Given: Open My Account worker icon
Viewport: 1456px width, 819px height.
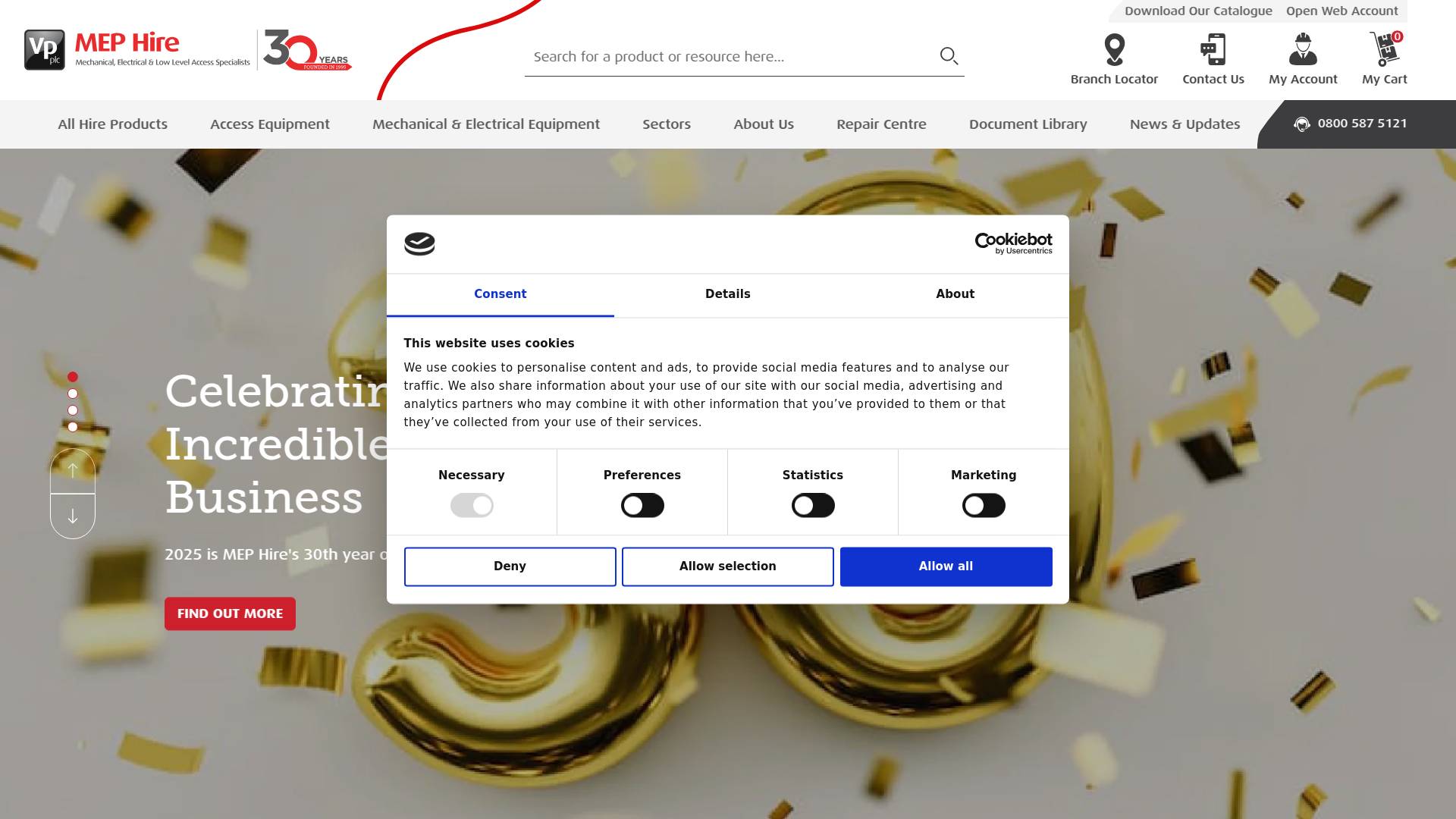Looking at the screenshot, I should click(x=1303, y=50).
